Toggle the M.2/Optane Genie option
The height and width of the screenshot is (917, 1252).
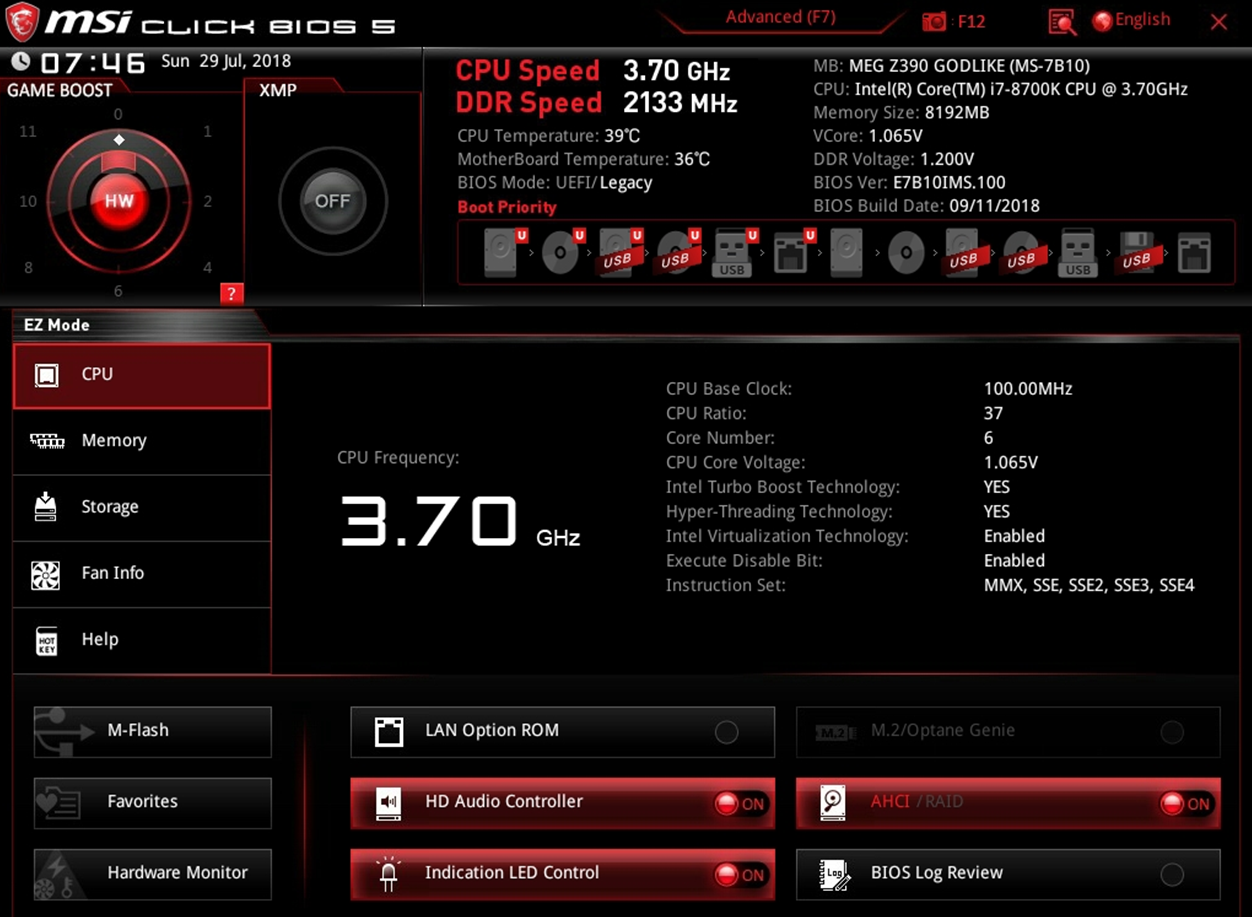pyautogui.click(x=1008, y=731)
